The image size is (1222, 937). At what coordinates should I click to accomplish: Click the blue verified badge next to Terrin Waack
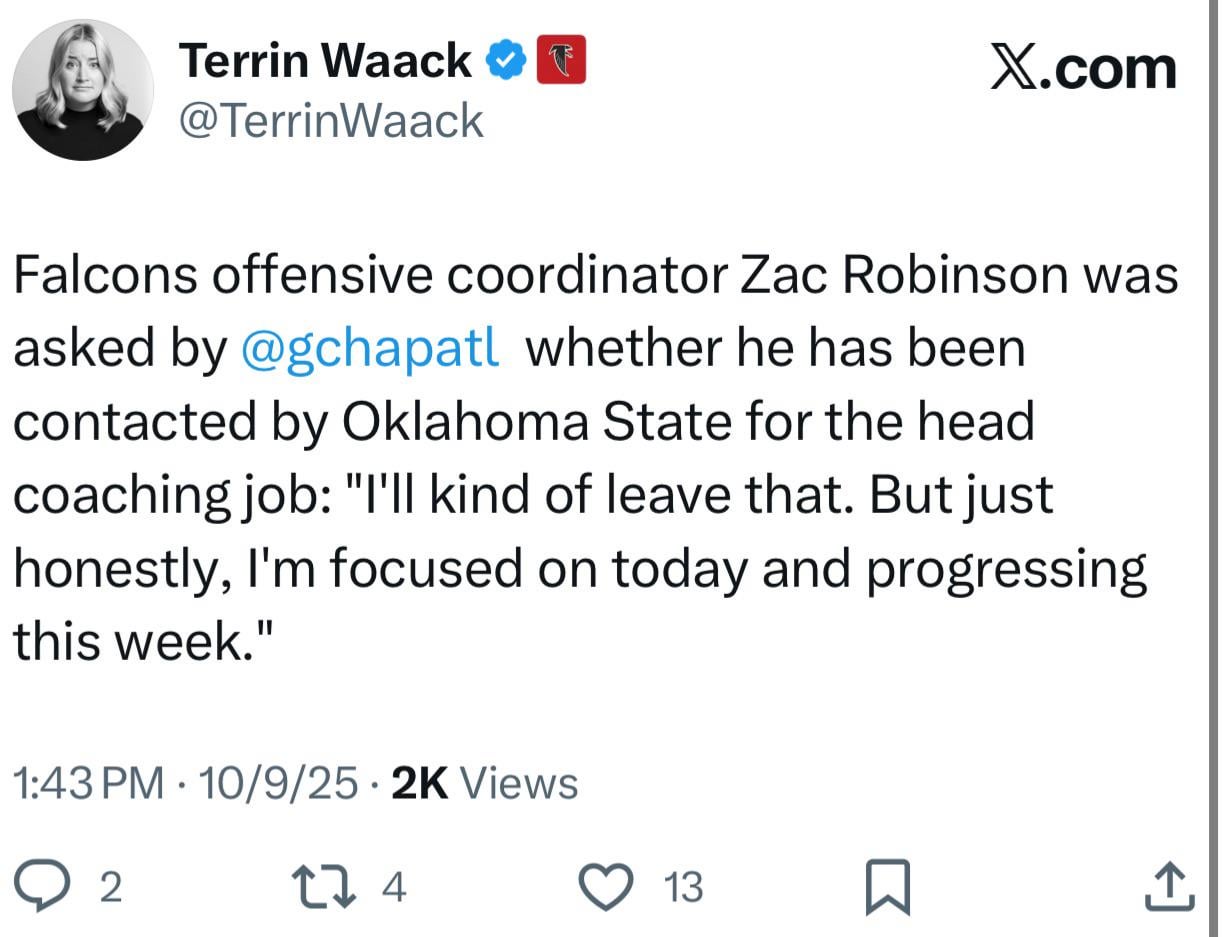[507, 58]
